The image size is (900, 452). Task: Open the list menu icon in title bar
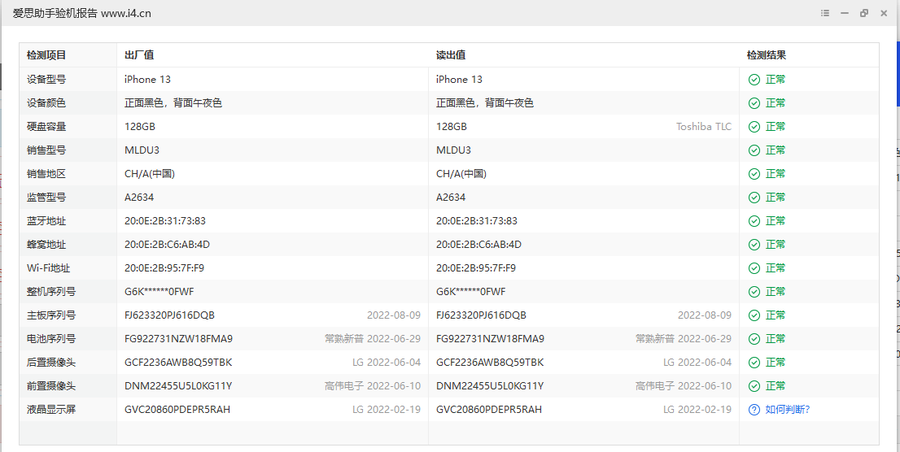(825, 13)
